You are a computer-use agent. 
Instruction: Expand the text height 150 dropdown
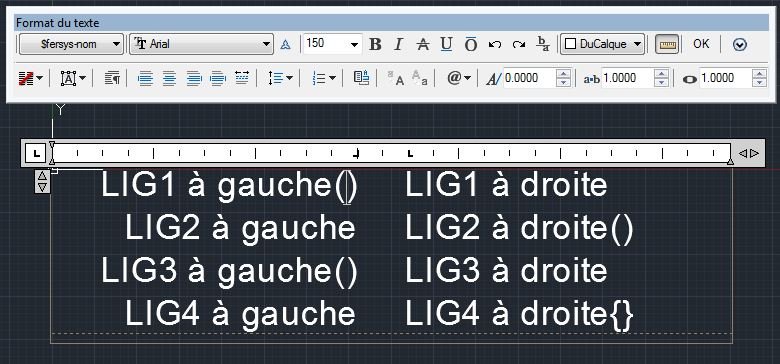pyautogui.click(x=354, y=44)
